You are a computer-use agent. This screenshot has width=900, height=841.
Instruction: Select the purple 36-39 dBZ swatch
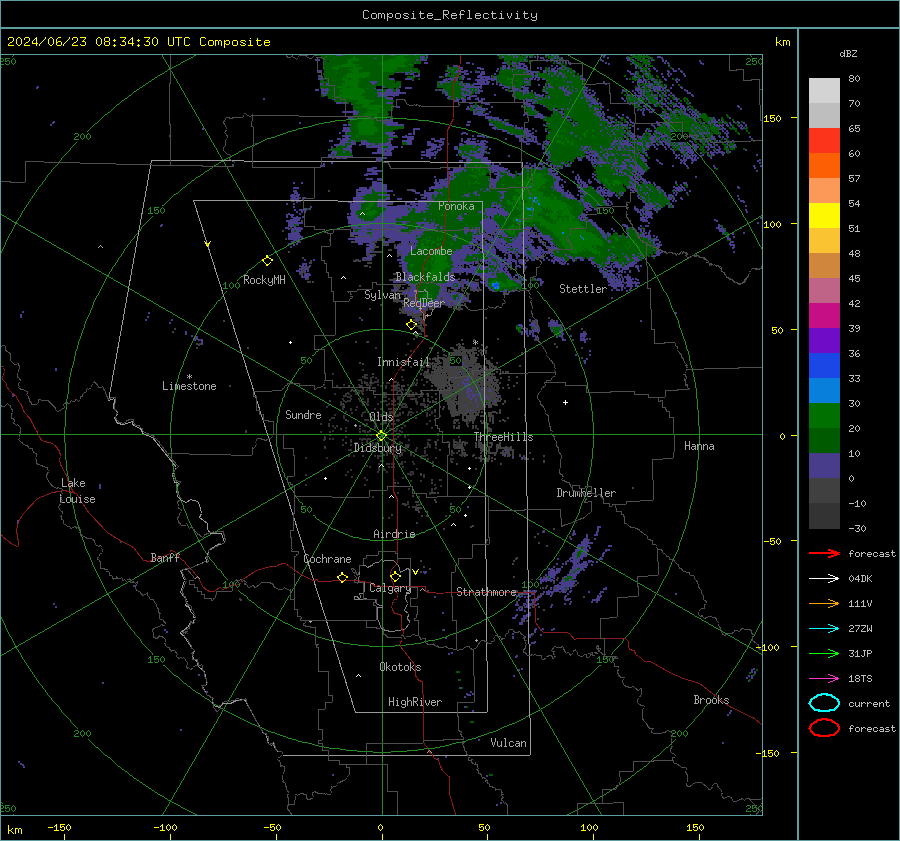tap(824, 341)
